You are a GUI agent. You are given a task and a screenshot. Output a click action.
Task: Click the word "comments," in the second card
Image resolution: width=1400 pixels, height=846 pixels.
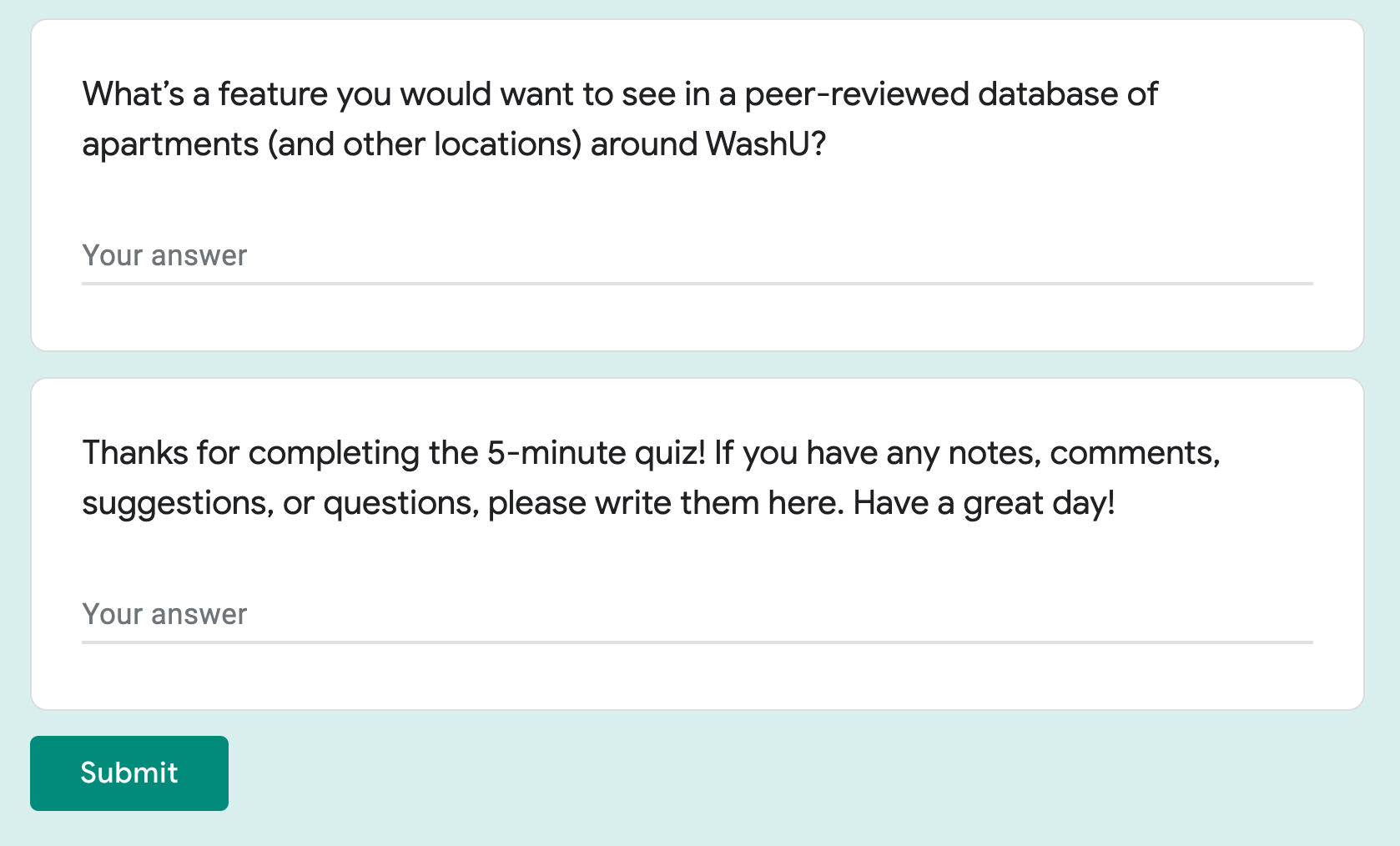(1136, 453)
